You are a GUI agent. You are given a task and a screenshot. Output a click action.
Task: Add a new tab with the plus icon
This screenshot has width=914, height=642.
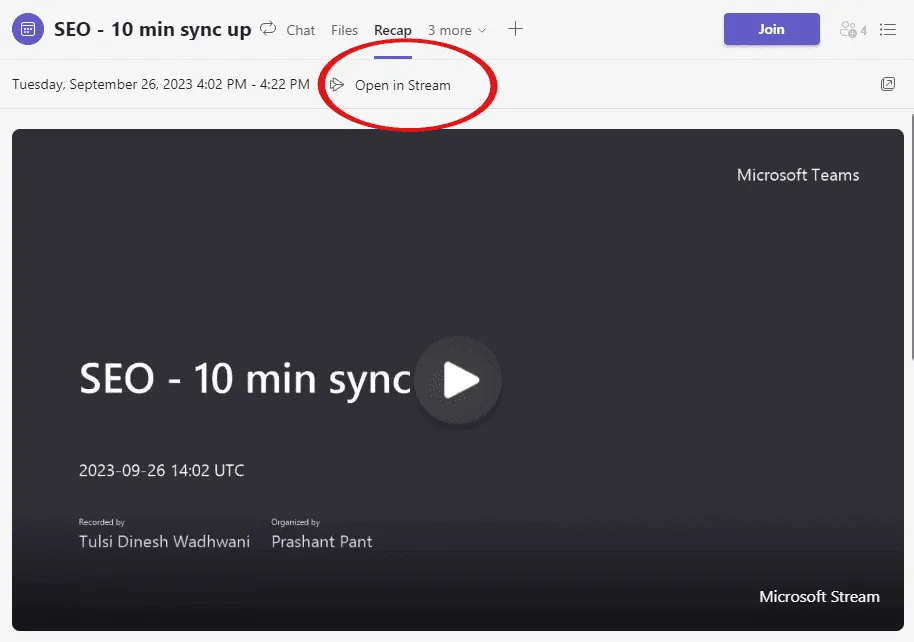tap(515, 29)
